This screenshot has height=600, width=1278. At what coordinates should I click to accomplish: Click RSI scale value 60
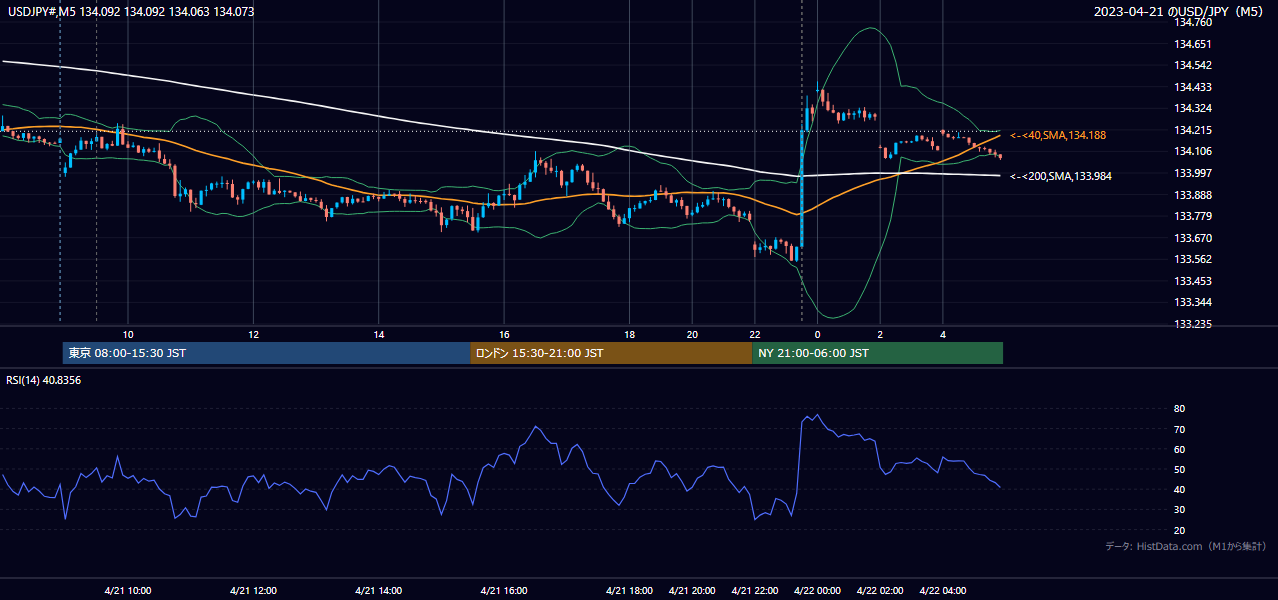[1180, 449]
